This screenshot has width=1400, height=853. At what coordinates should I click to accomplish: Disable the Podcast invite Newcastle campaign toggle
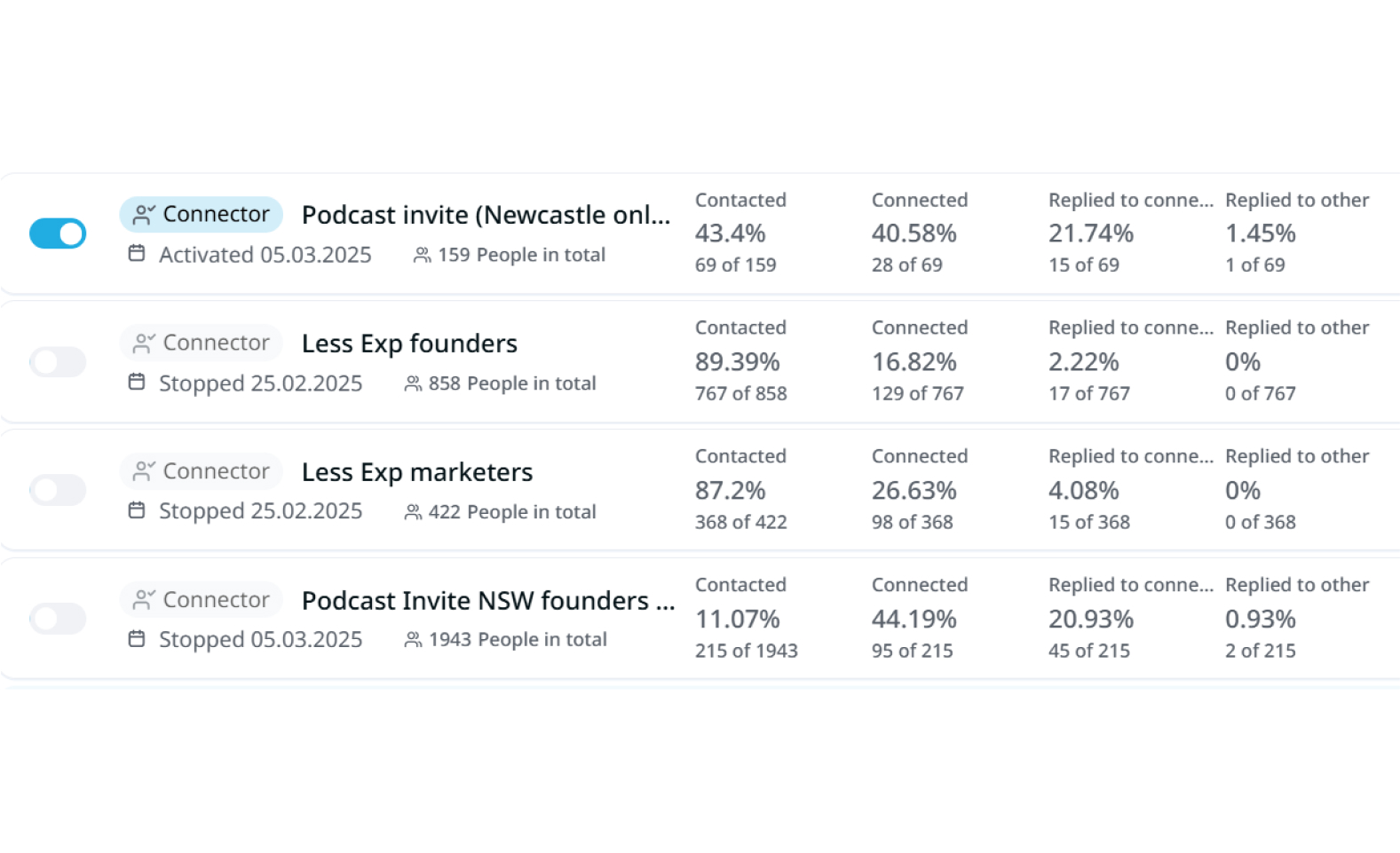tap(58, 233)
